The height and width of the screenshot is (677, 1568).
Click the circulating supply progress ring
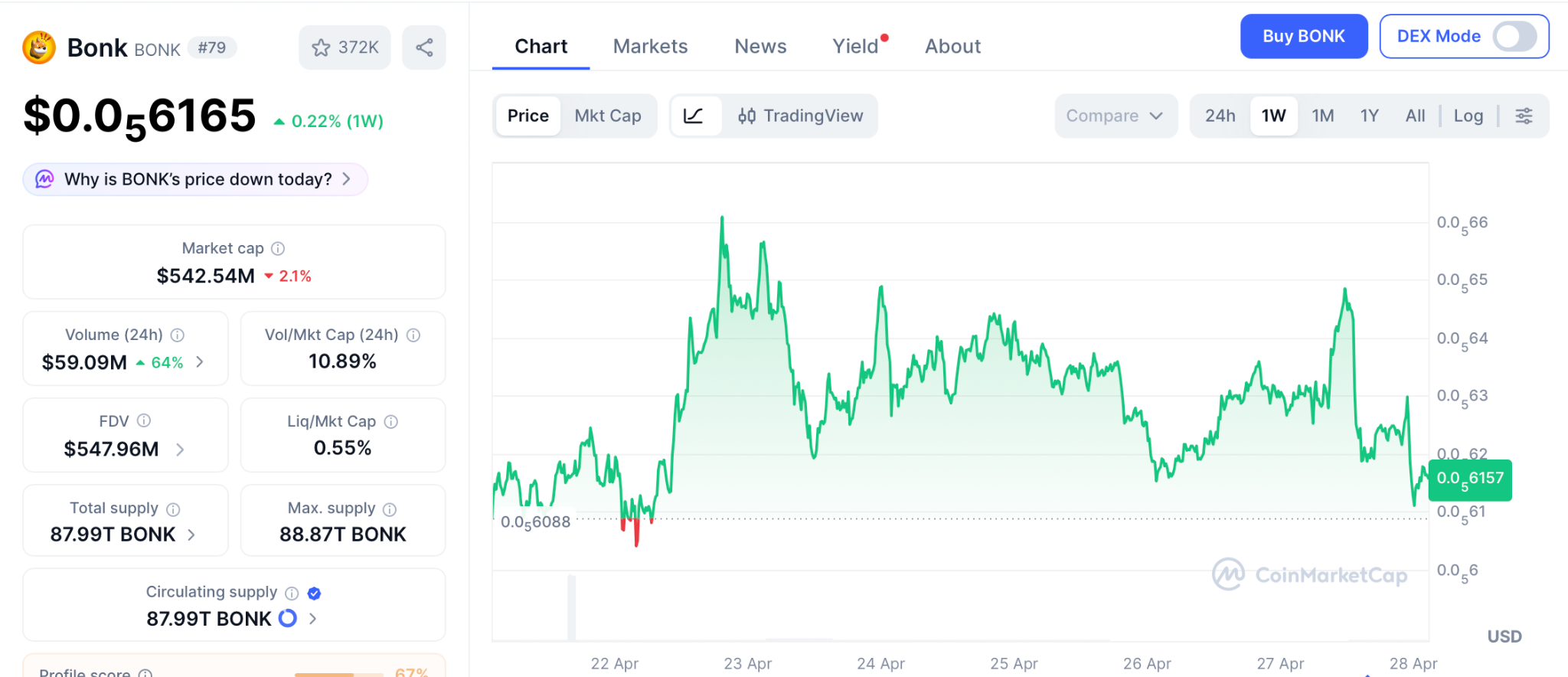coord(288,618)
